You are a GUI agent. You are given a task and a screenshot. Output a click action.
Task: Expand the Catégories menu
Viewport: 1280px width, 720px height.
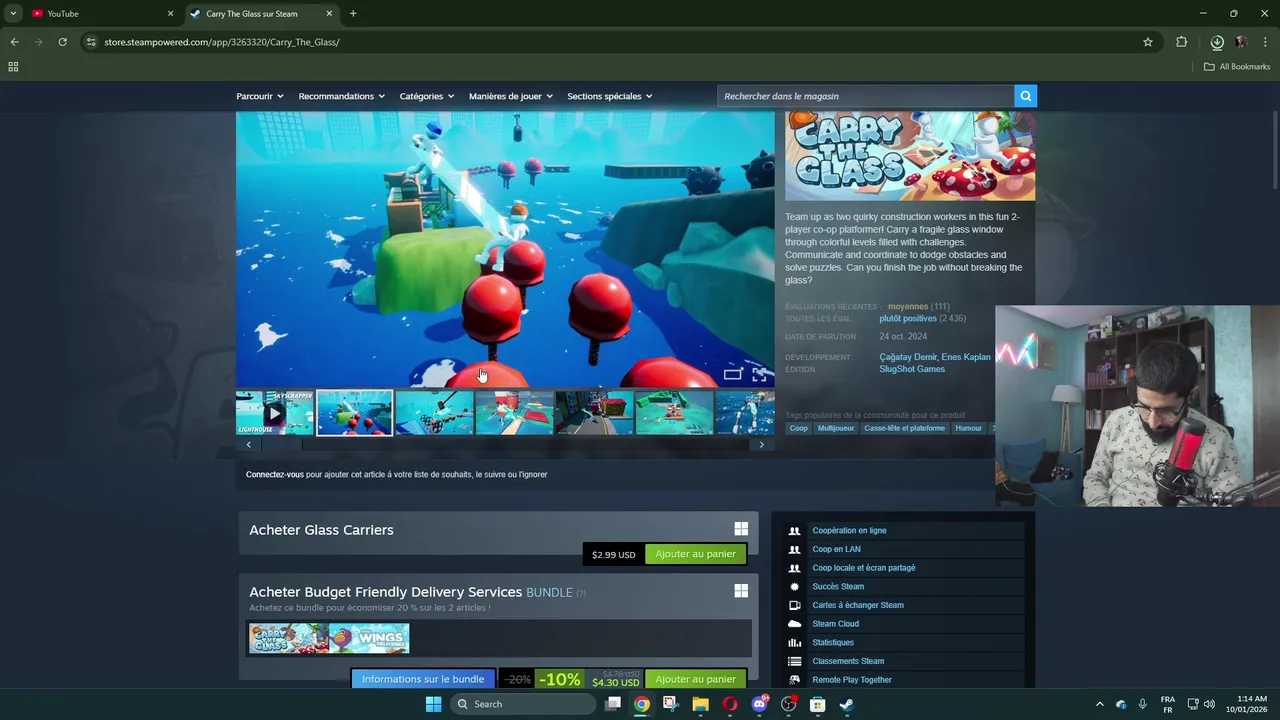tap(427, 96)
